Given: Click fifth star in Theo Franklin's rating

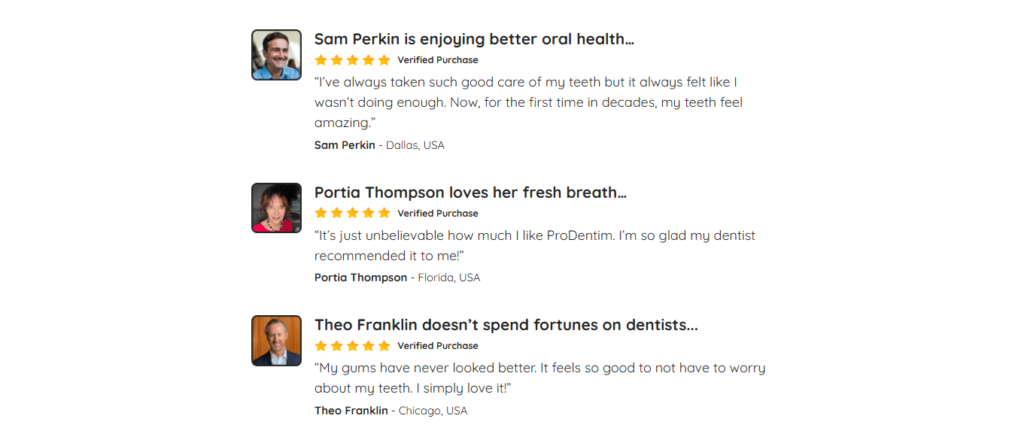Looking at the screenshot, I should point(385,346).
